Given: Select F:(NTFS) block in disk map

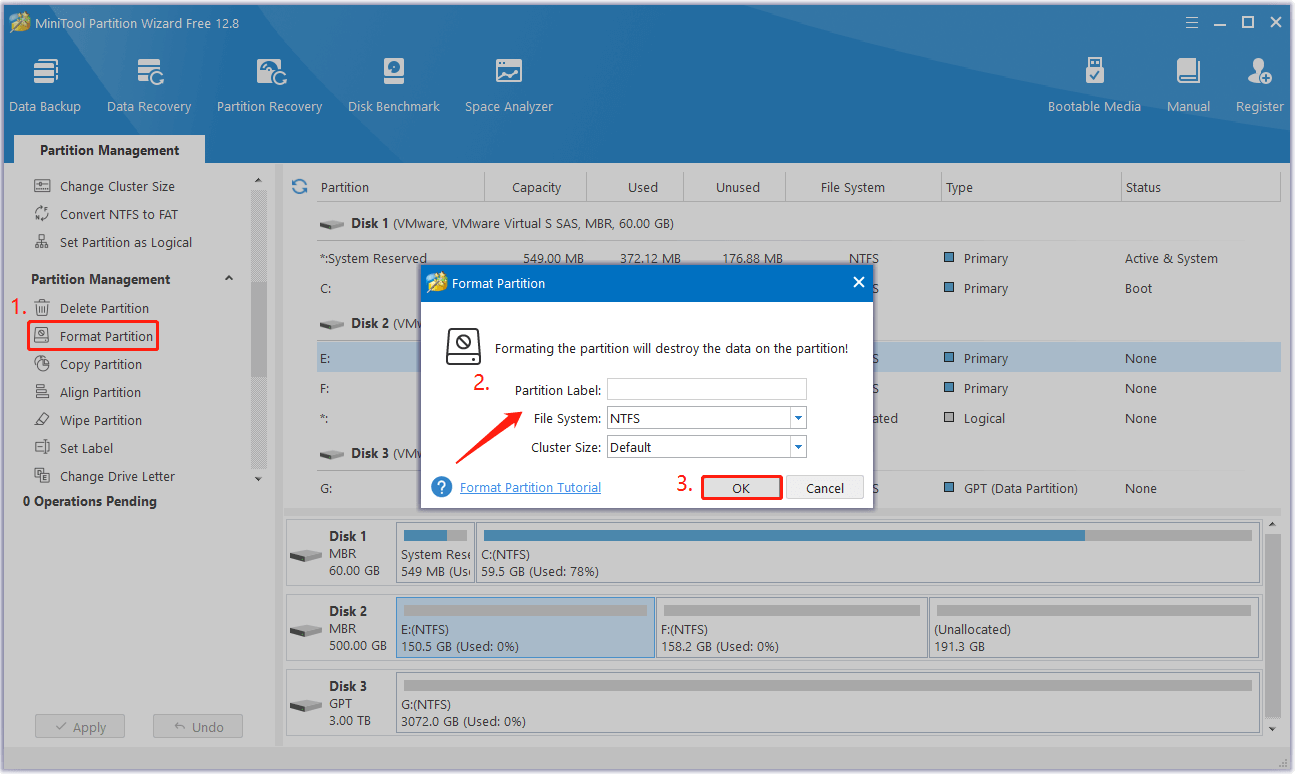Looking at the screenshot, I should pyautogui.click(x=792, y=627).
